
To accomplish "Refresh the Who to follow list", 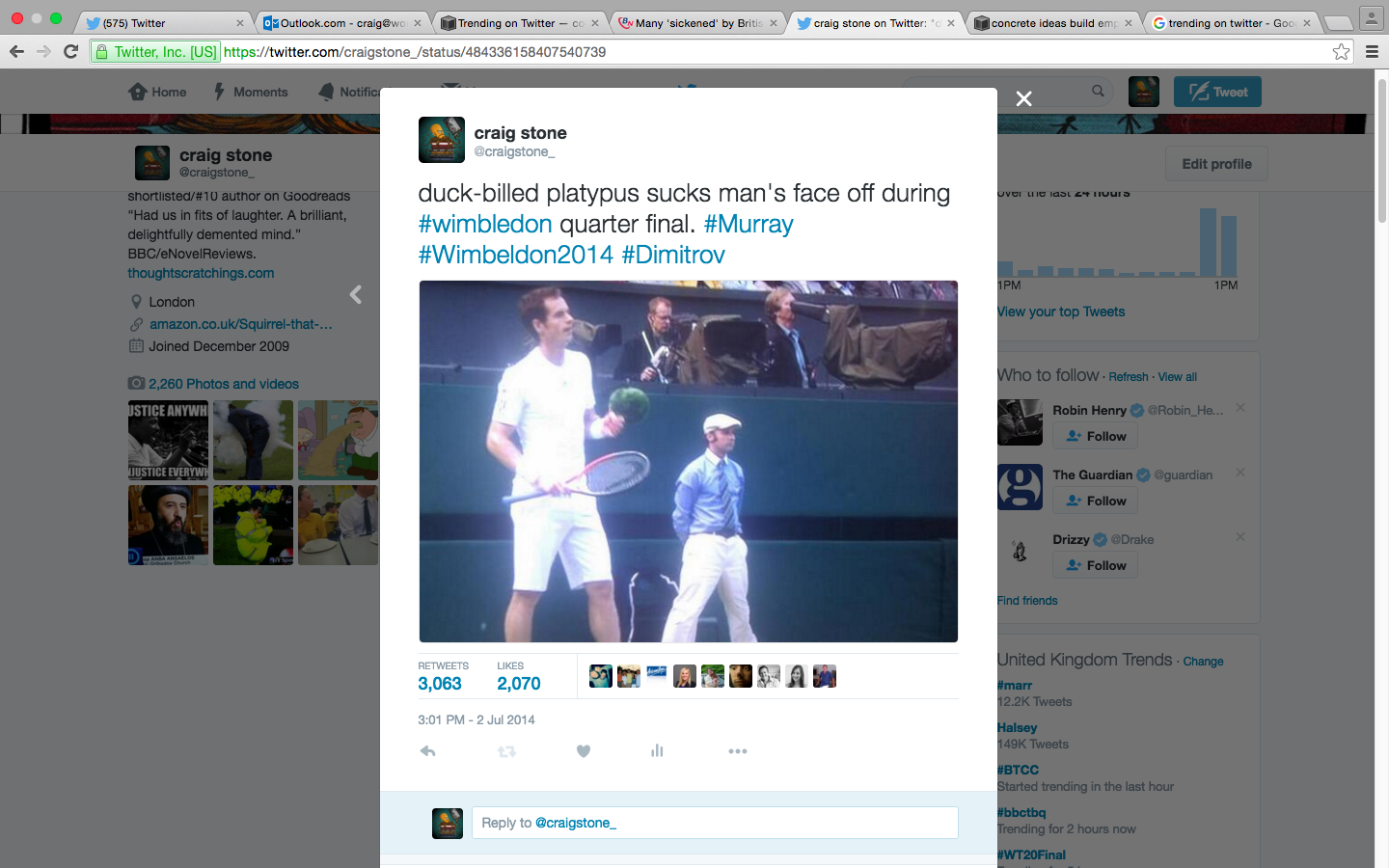I will click(x=1129, y=377).
